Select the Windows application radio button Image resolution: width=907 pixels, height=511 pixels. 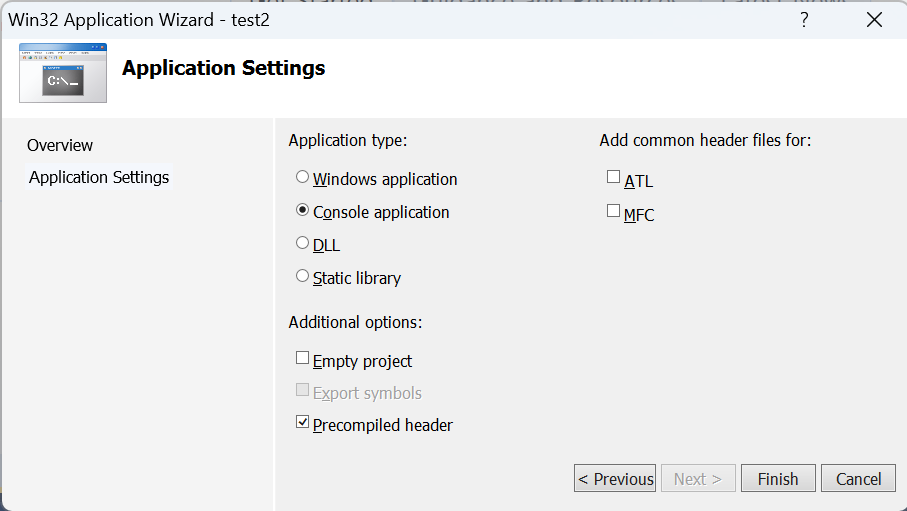click(x=302, y=177)
